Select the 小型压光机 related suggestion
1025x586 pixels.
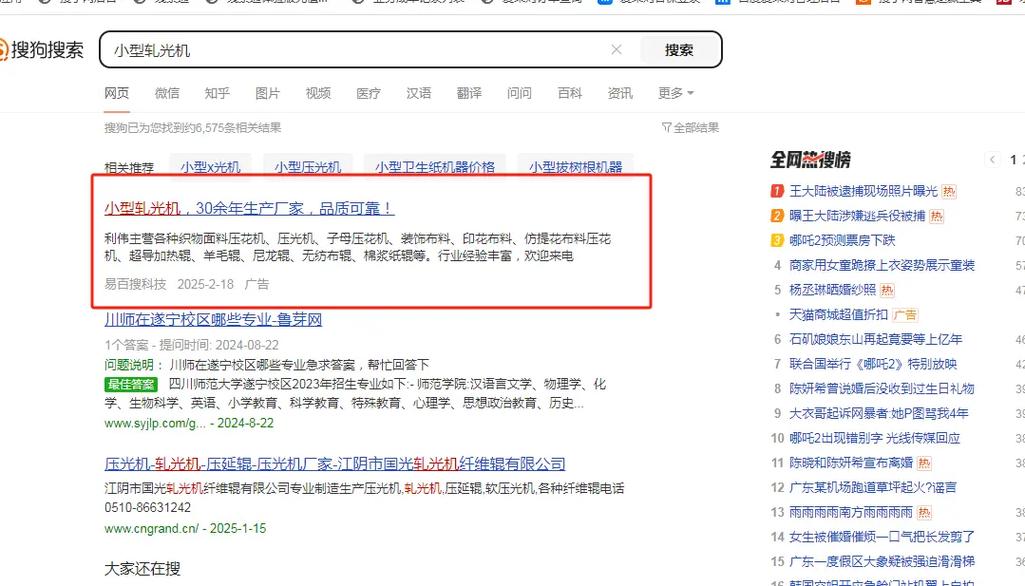point(307,167)
